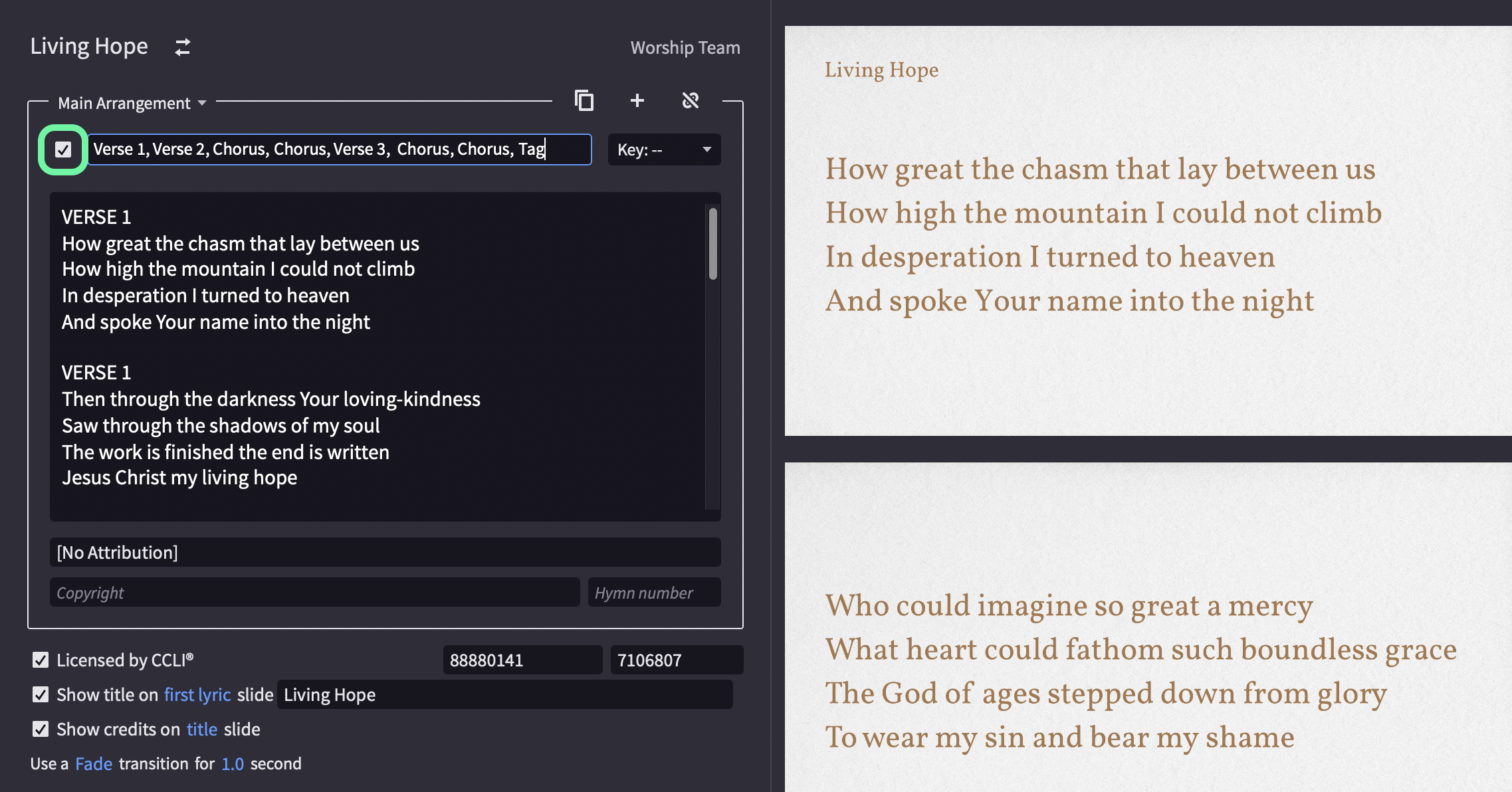Screen dimensions: 1512x792
Task: Click the 1.0 second duration link
Action: point(233,763)
